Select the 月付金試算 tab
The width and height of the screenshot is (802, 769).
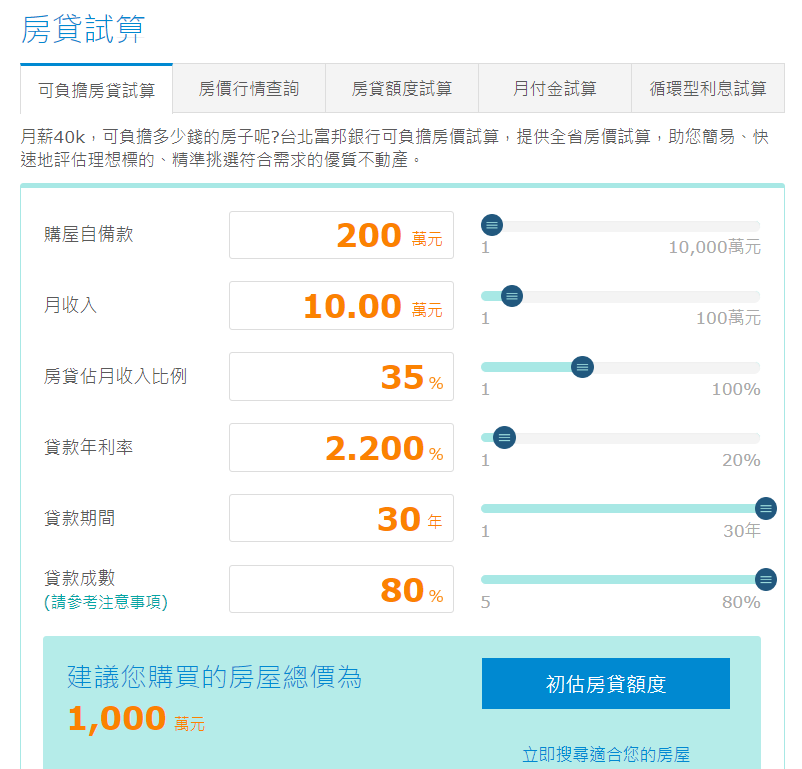554,89
